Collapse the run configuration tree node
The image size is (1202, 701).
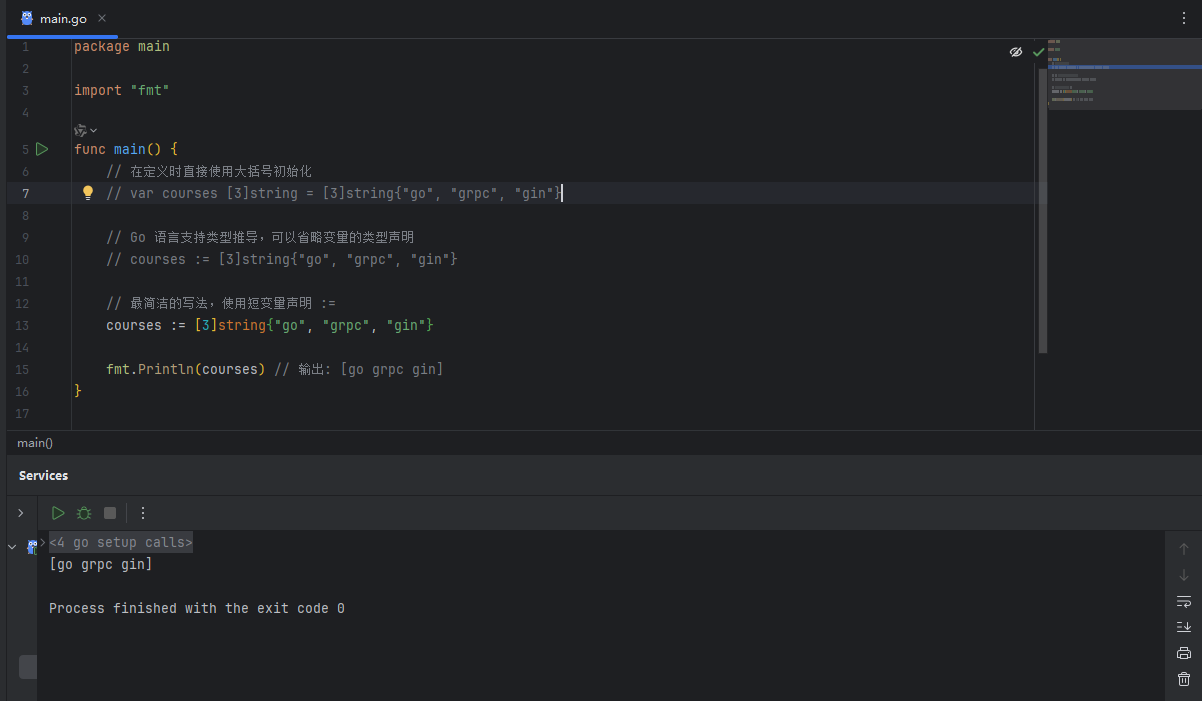12,547
